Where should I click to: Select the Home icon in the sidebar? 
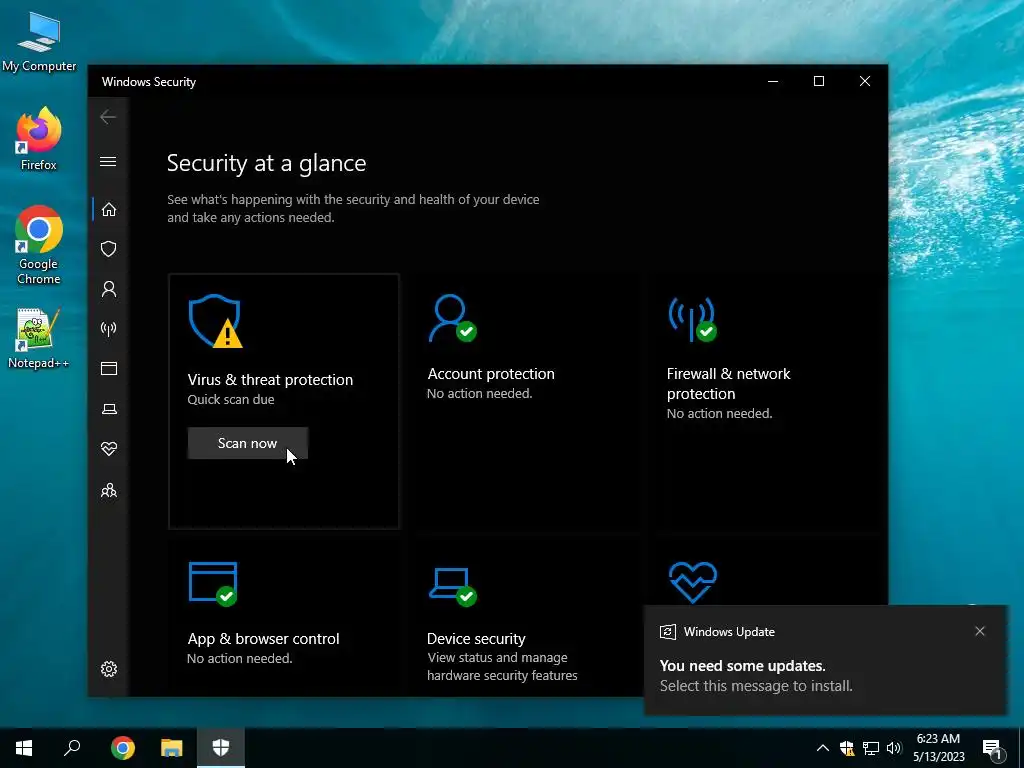pos(109,210)
